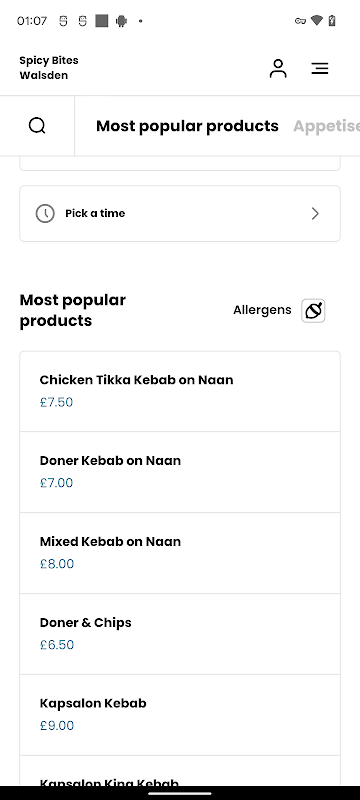Open the hamburger menu
The height and width of the screenshot is (800, 360).
(320, 68)
